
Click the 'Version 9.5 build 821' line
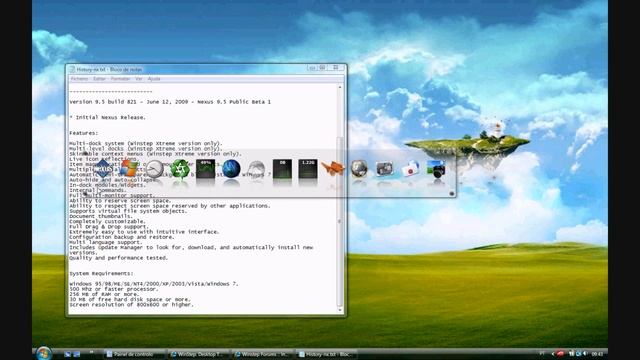(x=170, y=102)
